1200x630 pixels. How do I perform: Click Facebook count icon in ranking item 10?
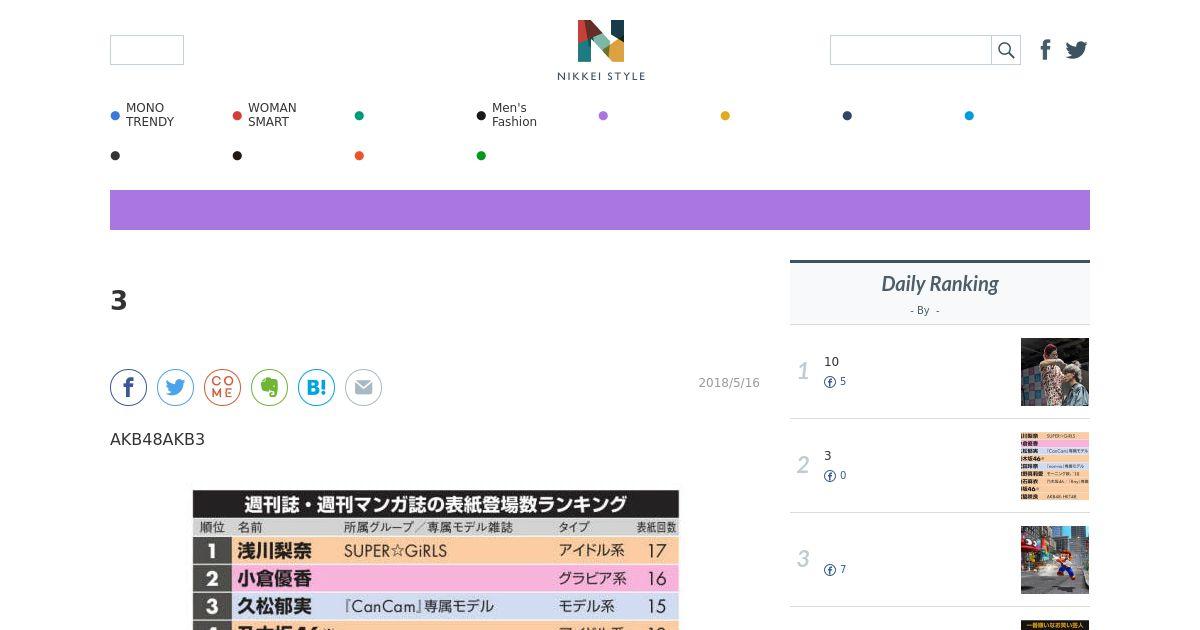click(x=830, y=382)
